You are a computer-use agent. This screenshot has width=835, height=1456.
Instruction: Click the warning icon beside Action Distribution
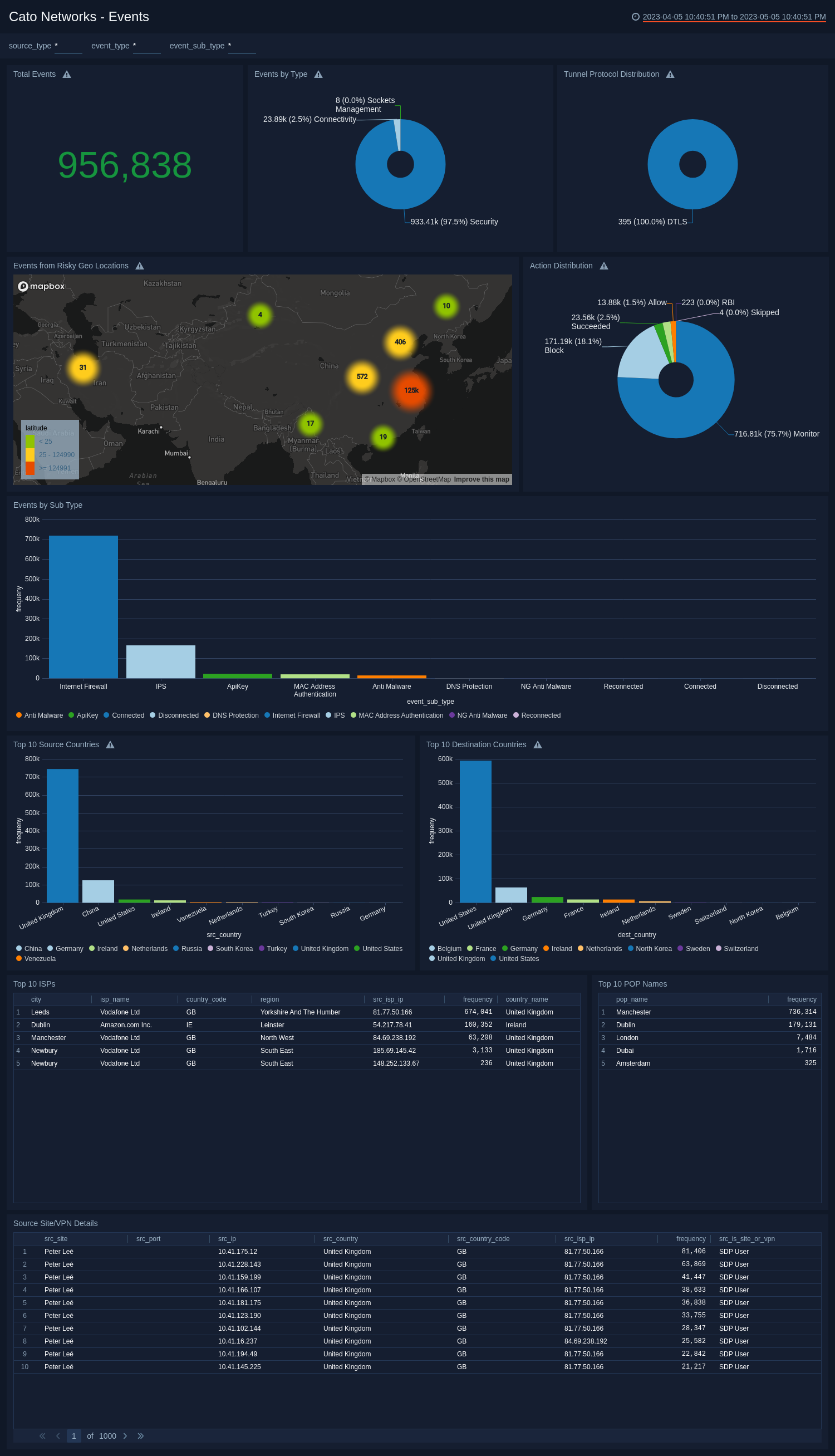click(604, 266)
